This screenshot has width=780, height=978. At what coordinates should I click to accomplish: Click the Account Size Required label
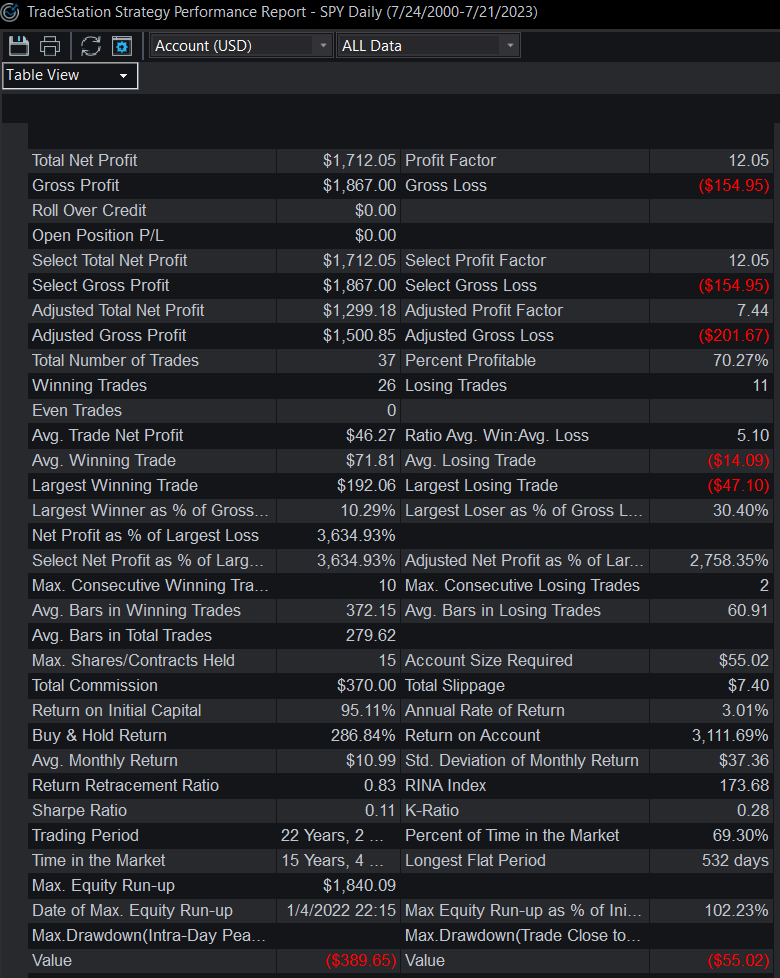(x=488, y=659)
